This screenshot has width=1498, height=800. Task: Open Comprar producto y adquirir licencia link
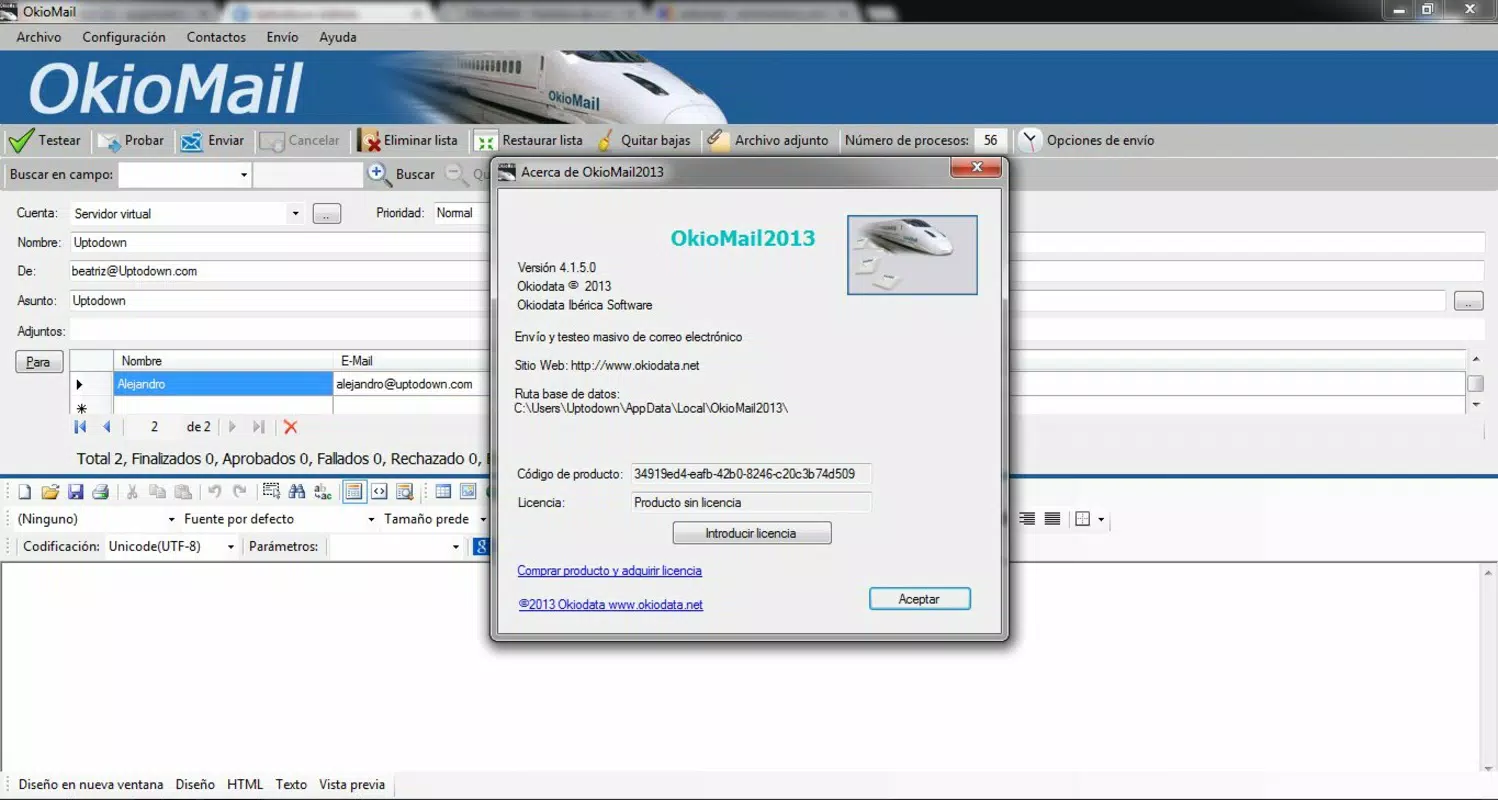point(609,571)
